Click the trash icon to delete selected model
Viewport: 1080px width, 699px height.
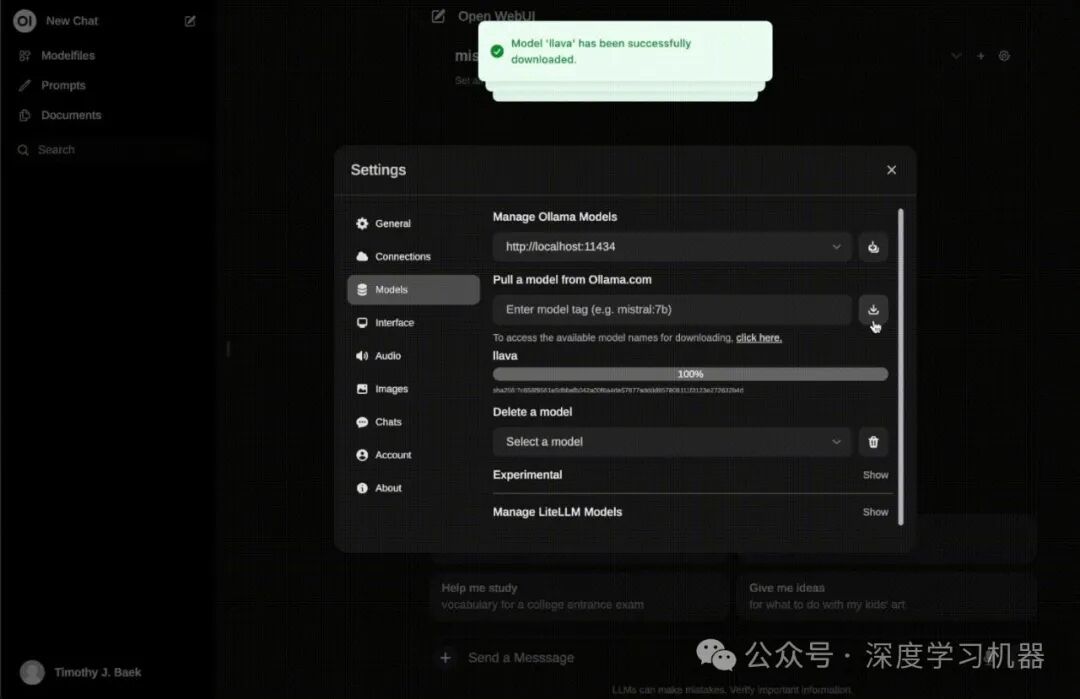pyautogui.click(x=873, y=441)
